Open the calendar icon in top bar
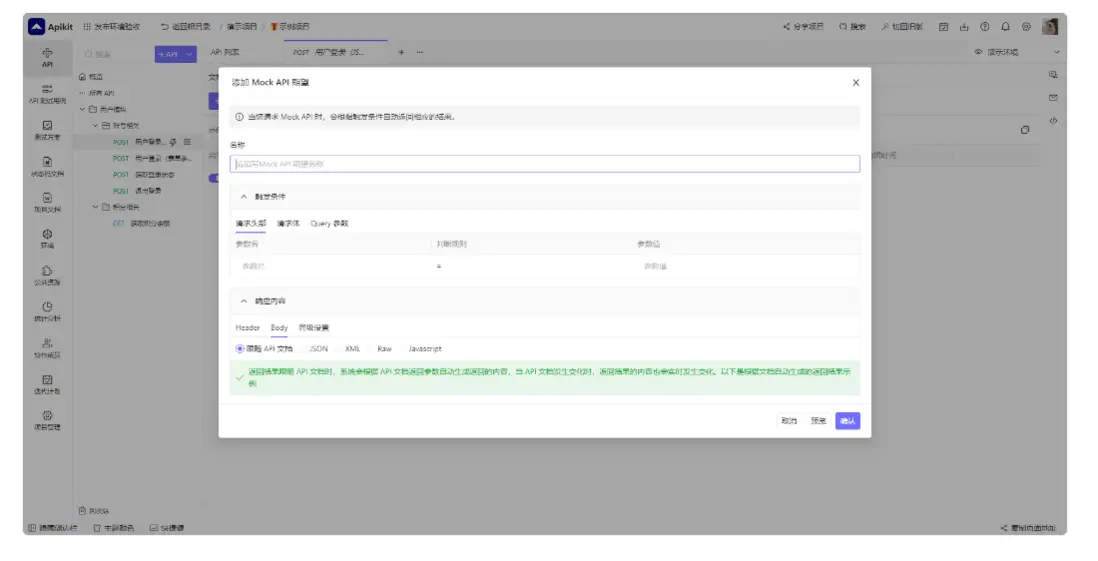The width and height of the screenshot is (1098, 561). click(x=943, y=27)
